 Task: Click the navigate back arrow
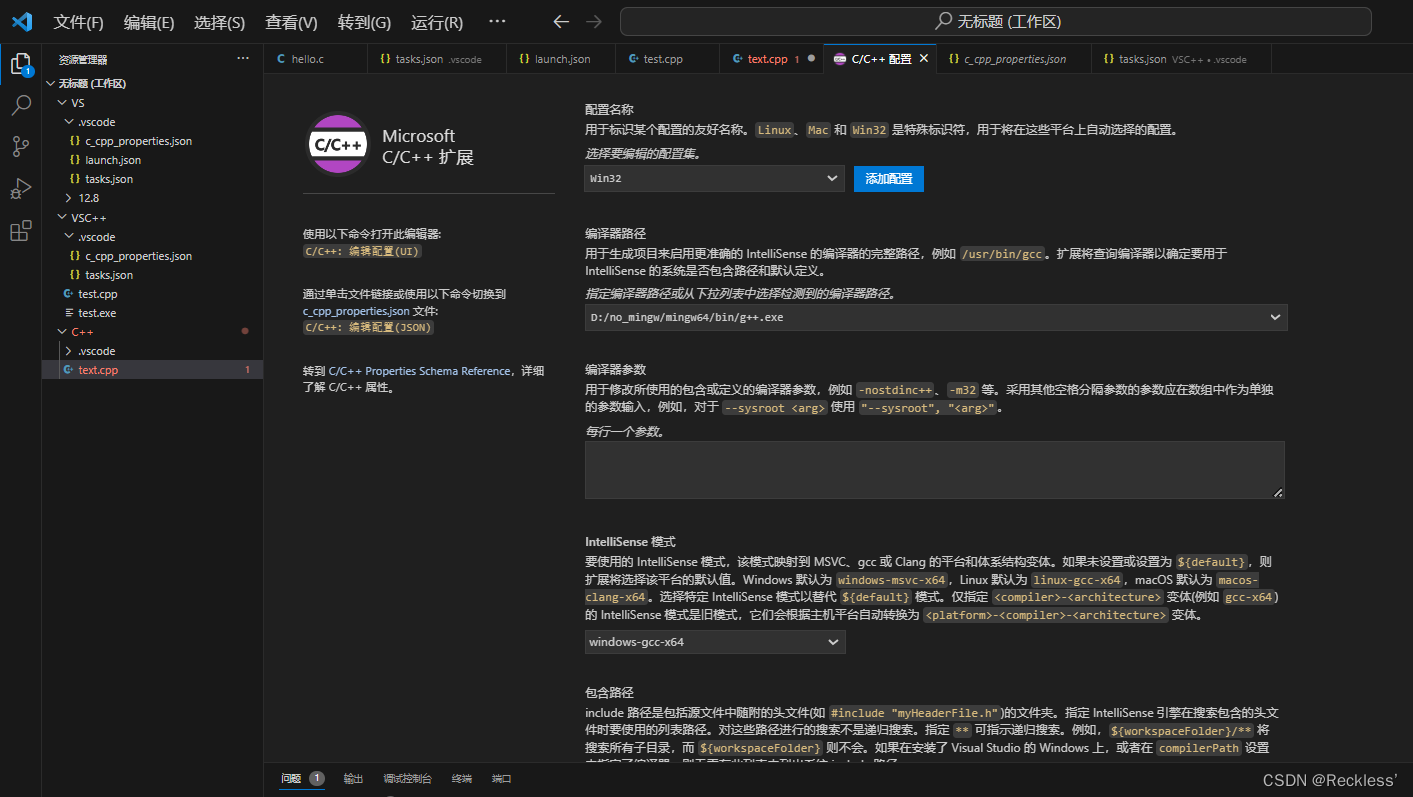coord(561,22)
